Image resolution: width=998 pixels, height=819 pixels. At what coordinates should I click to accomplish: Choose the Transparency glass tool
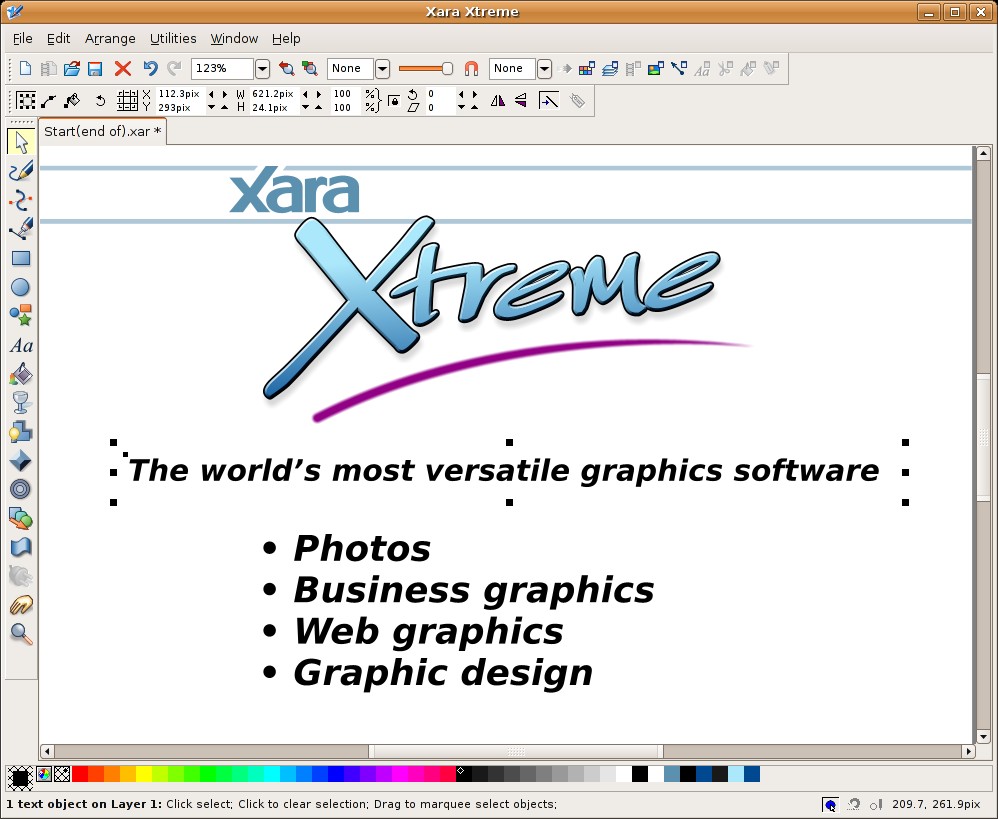pos(21,403)
